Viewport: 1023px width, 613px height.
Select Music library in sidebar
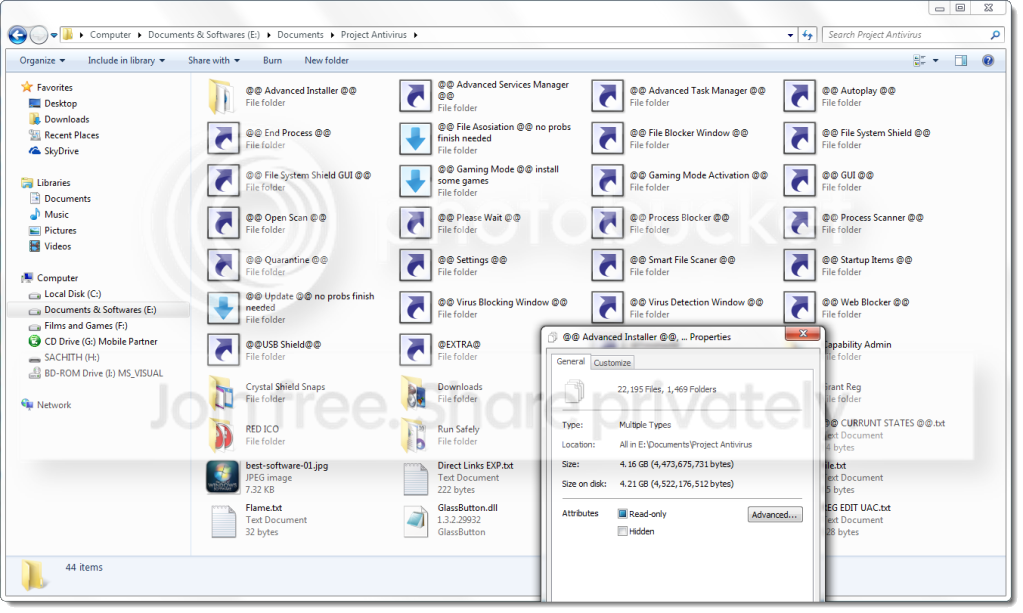pyautogui.click(x=56, y=215)
